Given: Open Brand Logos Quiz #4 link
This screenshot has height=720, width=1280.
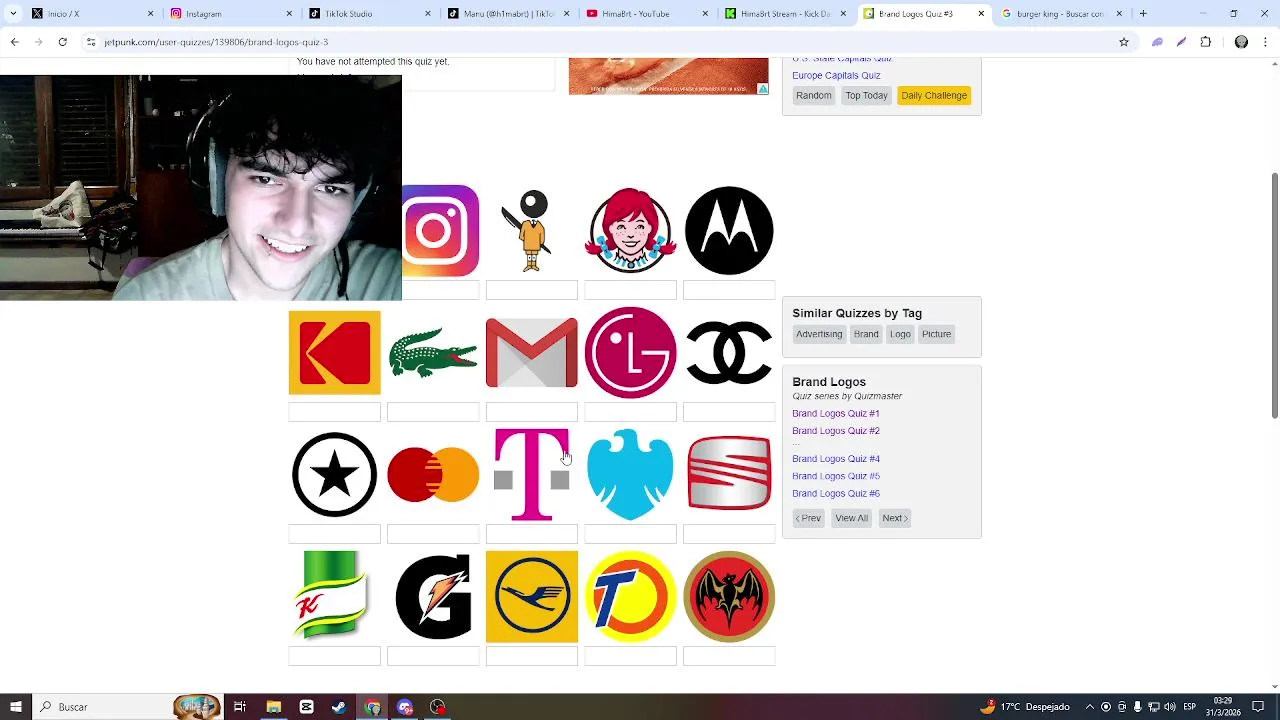Looking at the screenshot, I should pyautogui.click(x=836, y=459).
